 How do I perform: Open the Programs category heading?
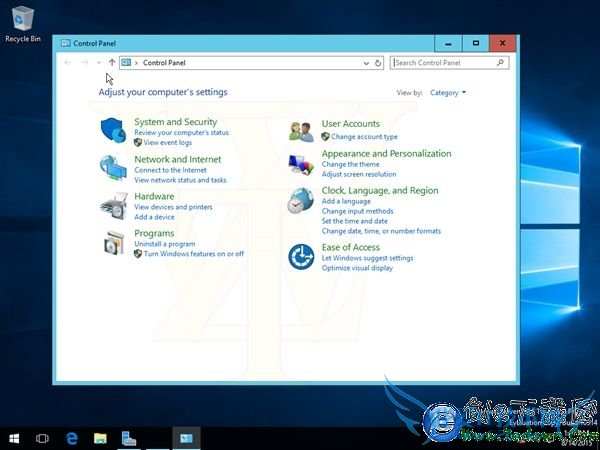154,233
